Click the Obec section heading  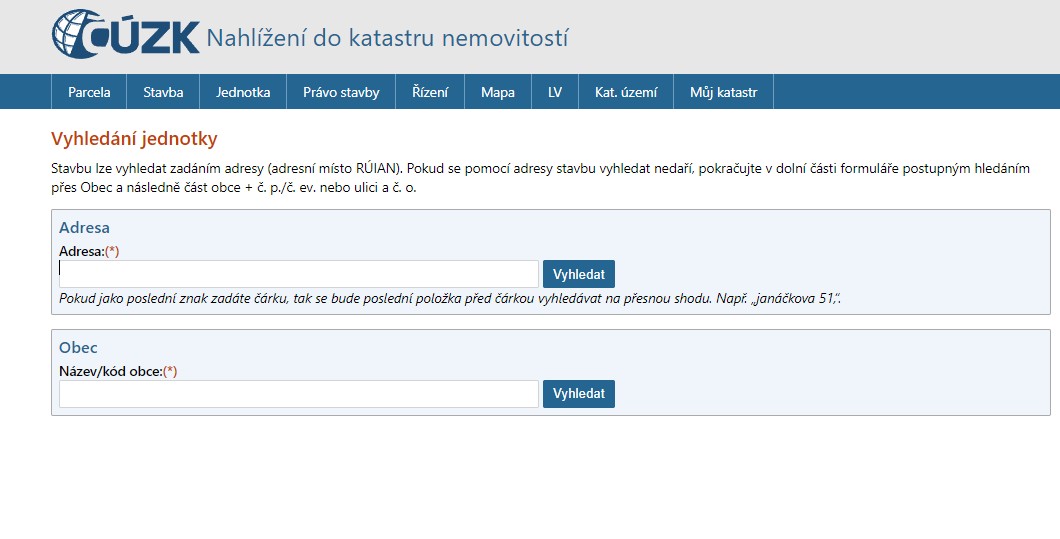(78, 348)
